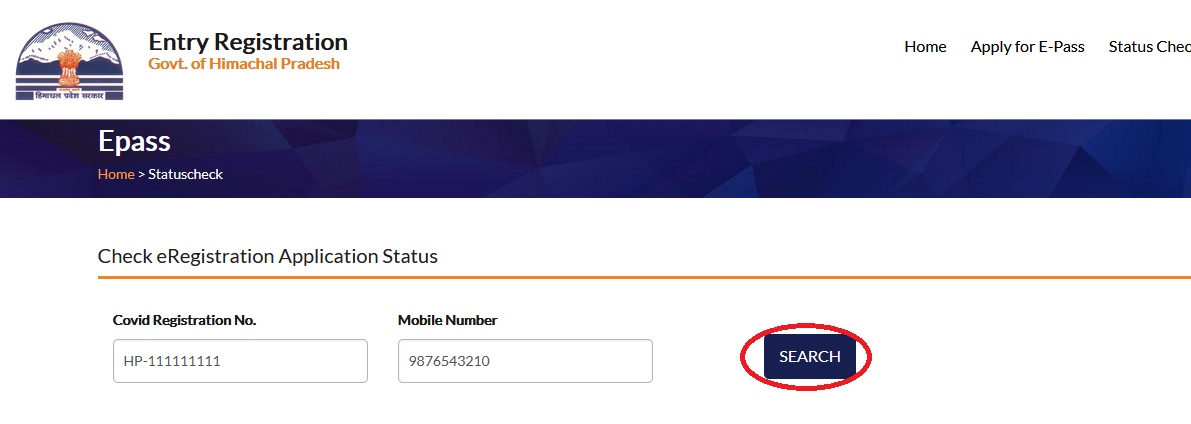Click the Govt. of Himachal Pradesh subtitle
The height and width of the screenshot is (424, 1191).
(244, 64)
